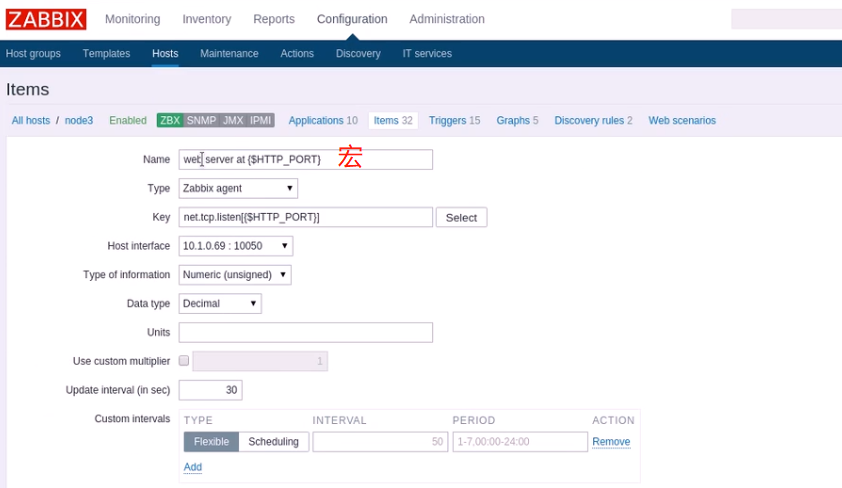Open the Type dropdown (Zabbix agent)
The image size is (842, 488).
(x=238, y=188)
